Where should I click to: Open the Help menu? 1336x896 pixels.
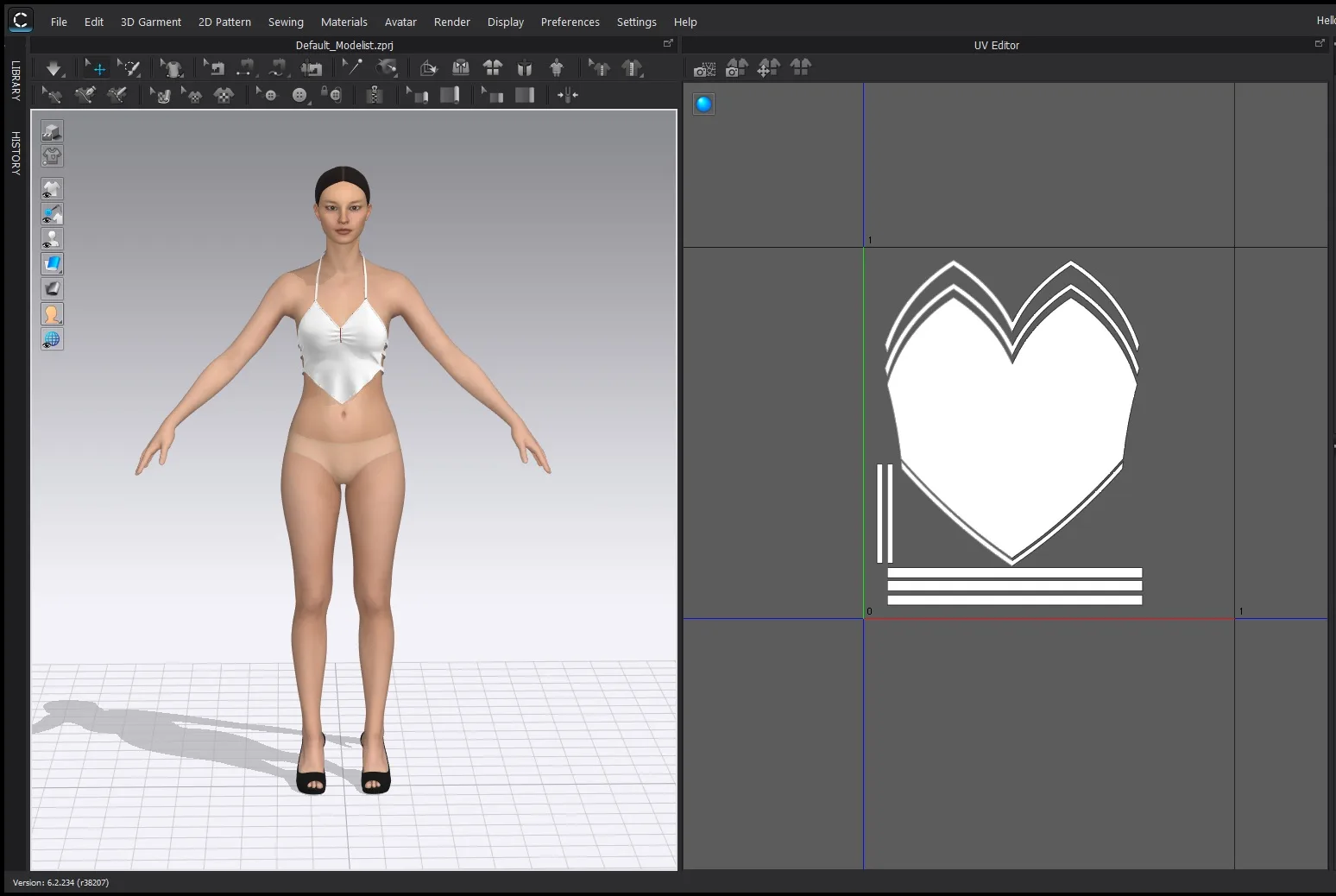(685, 22)
